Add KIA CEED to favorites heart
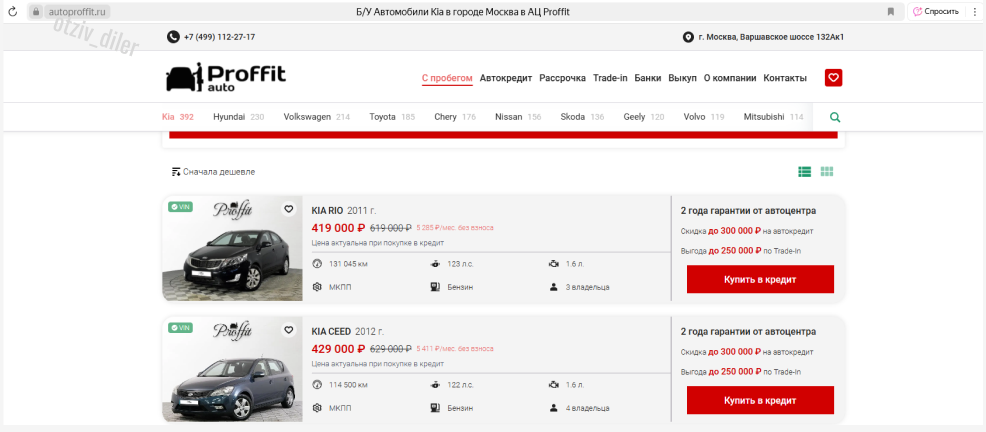Screen dimensions: 986x432 click(x=289, y=330)
